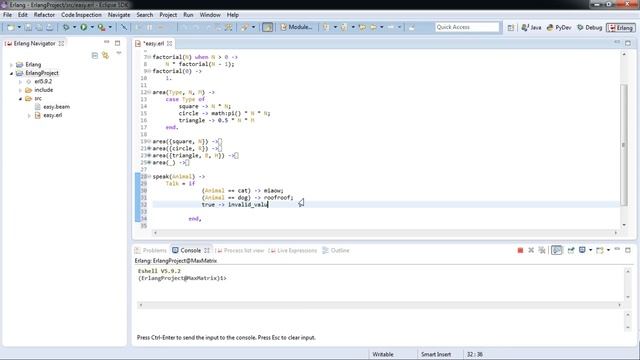Open the Debug icon dropdown arrow
The height and width of the screenshot is (360, 640).
click(x=74, y=27)
